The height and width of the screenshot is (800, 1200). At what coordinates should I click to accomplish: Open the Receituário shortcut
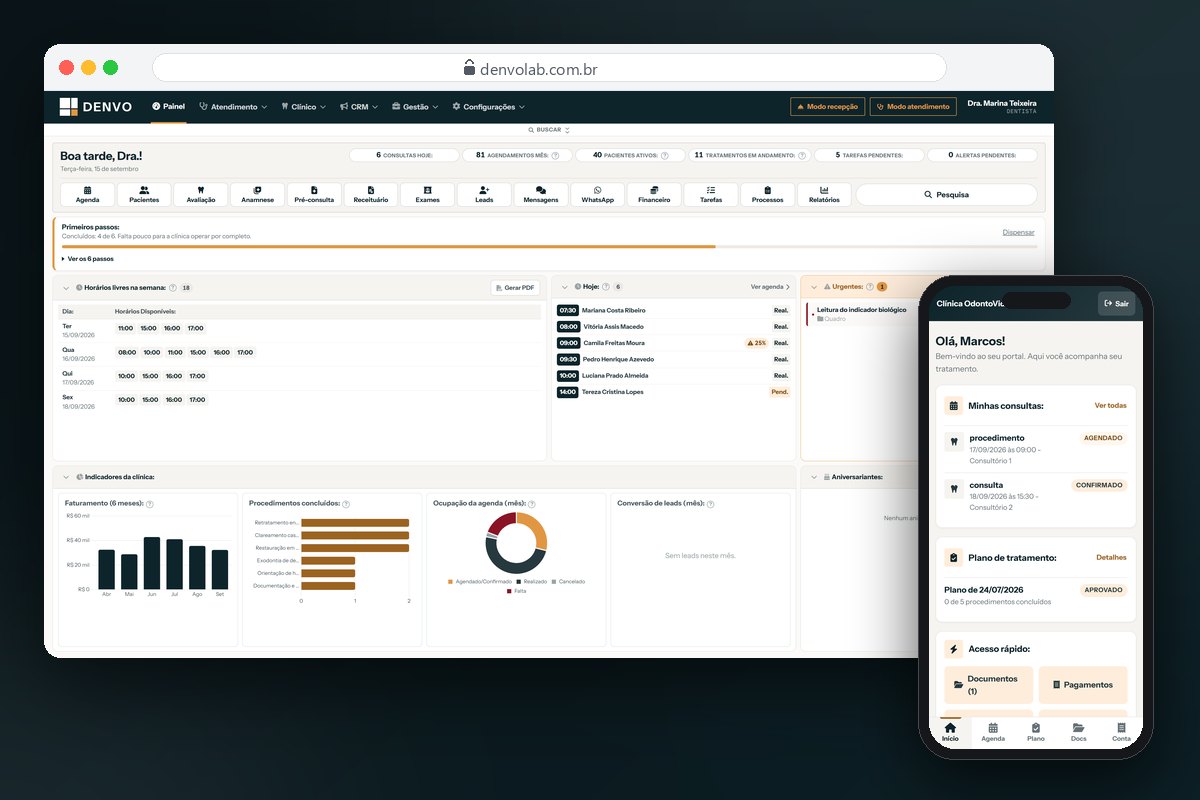(x=371, y=195)
